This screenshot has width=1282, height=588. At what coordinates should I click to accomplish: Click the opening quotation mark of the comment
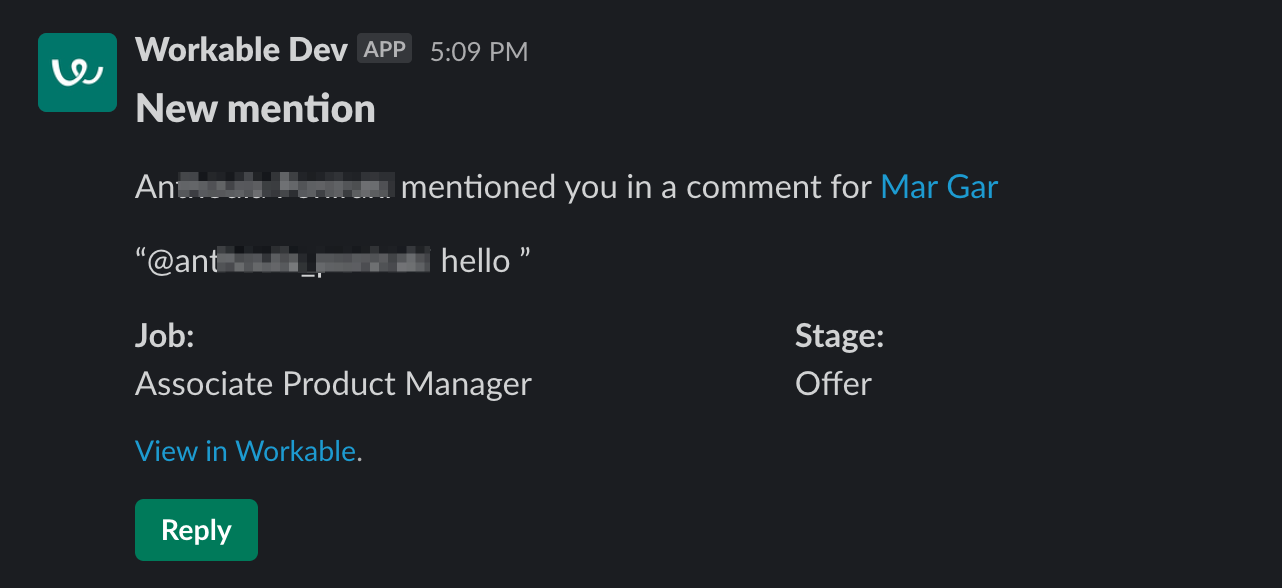click(x=141, y=257)
